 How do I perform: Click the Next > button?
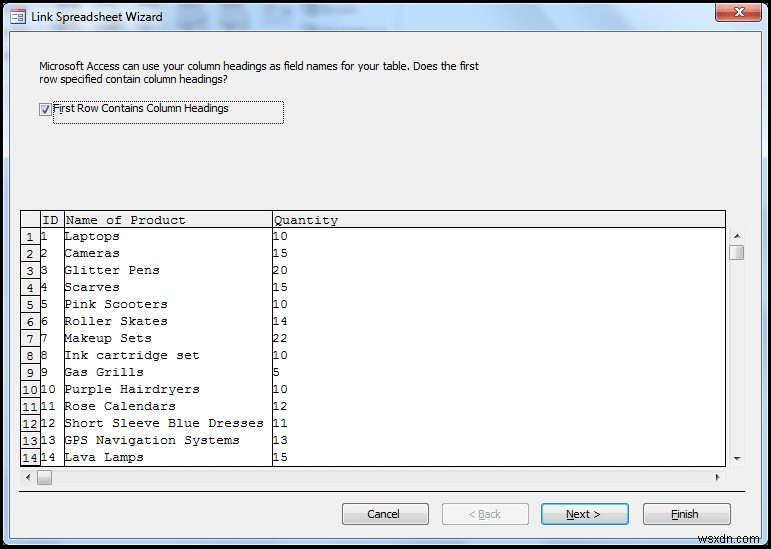585,514
